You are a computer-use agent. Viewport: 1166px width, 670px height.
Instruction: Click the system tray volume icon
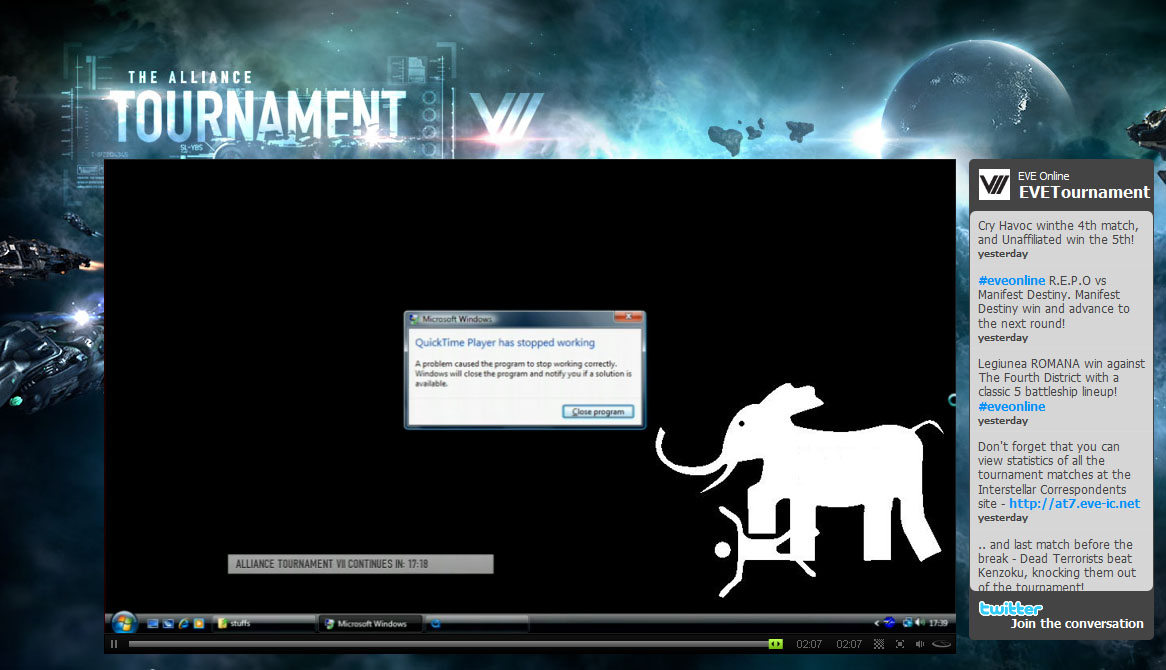(x=920, y=622)
